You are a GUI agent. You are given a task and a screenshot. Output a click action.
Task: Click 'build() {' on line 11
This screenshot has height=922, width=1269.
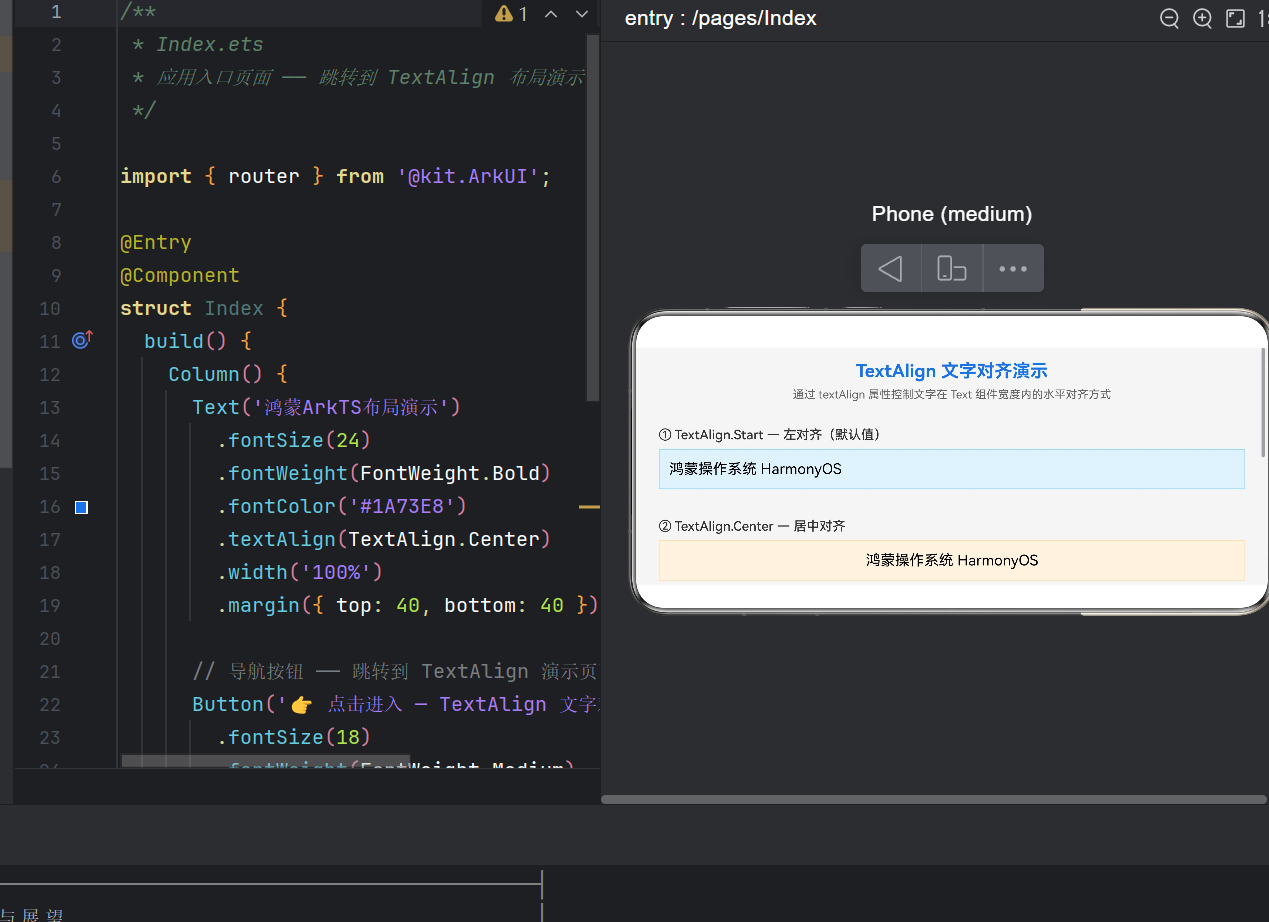198,341
